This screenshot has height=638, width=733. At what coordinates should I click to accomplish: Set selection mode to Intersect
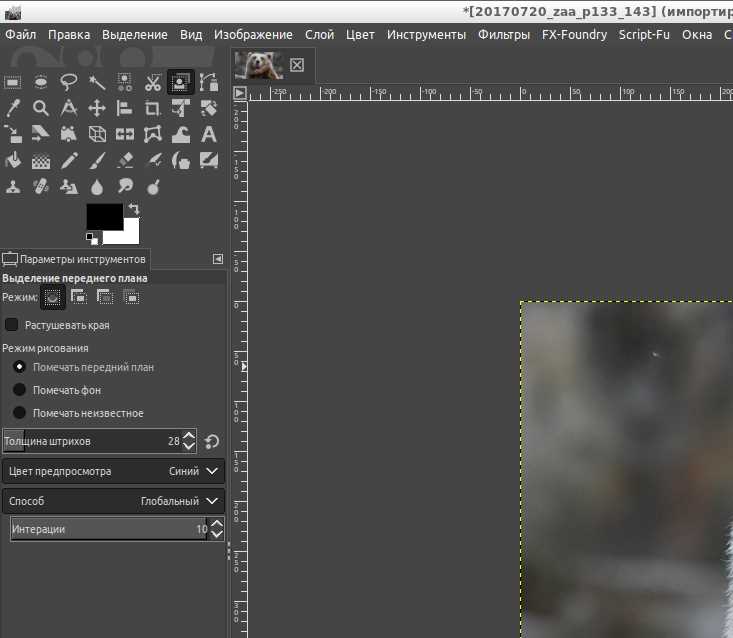click(x=131, y=297)
